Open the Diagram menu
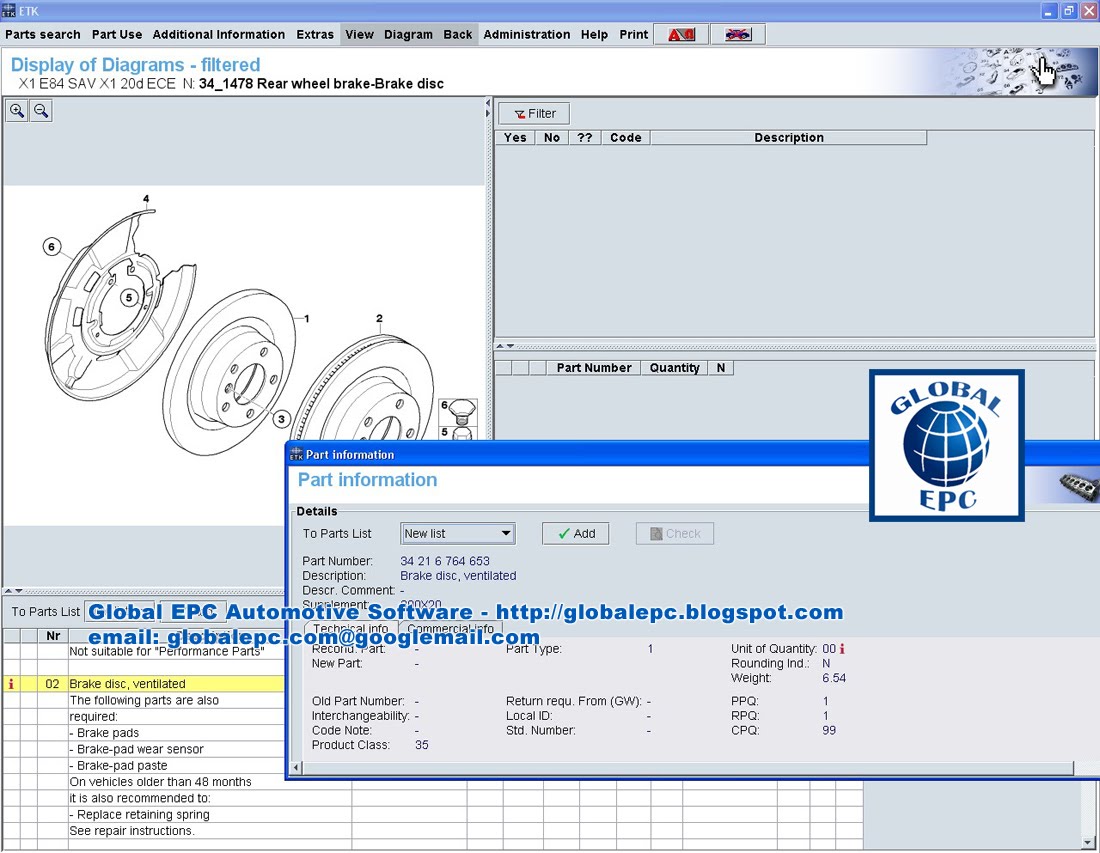 pyautogui.click(x=408, y=34)
